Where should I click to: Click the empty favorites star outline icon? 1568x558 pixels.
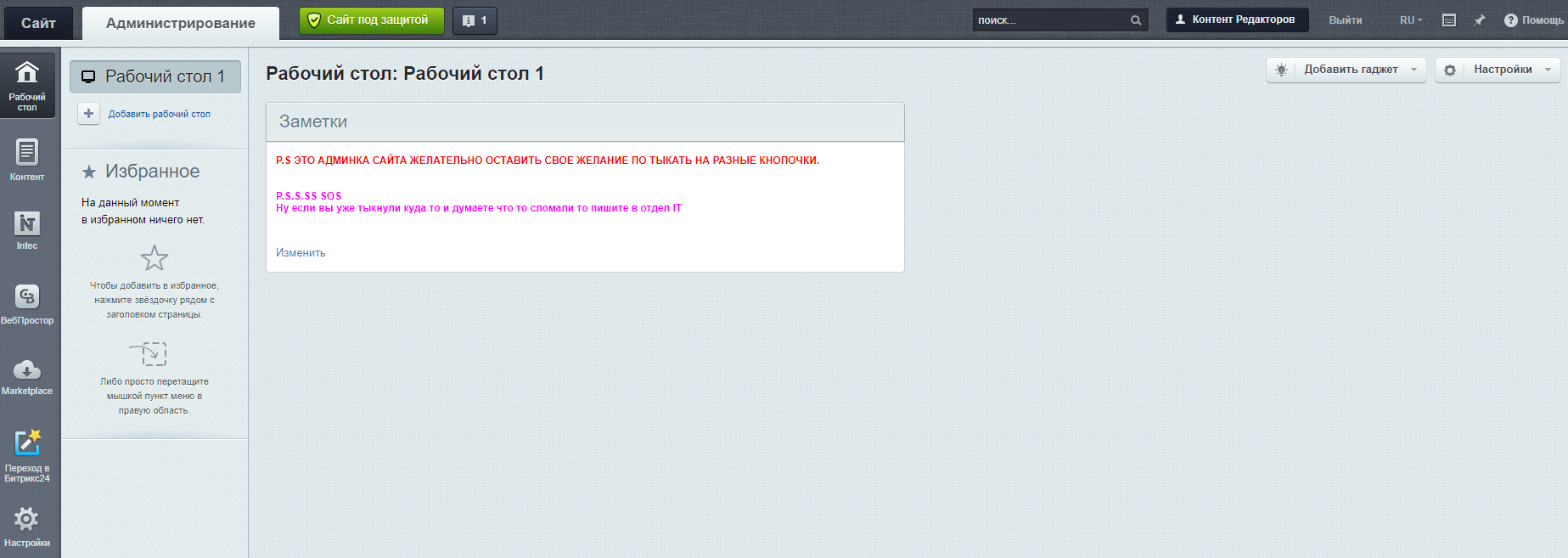(x=155, y=257)
